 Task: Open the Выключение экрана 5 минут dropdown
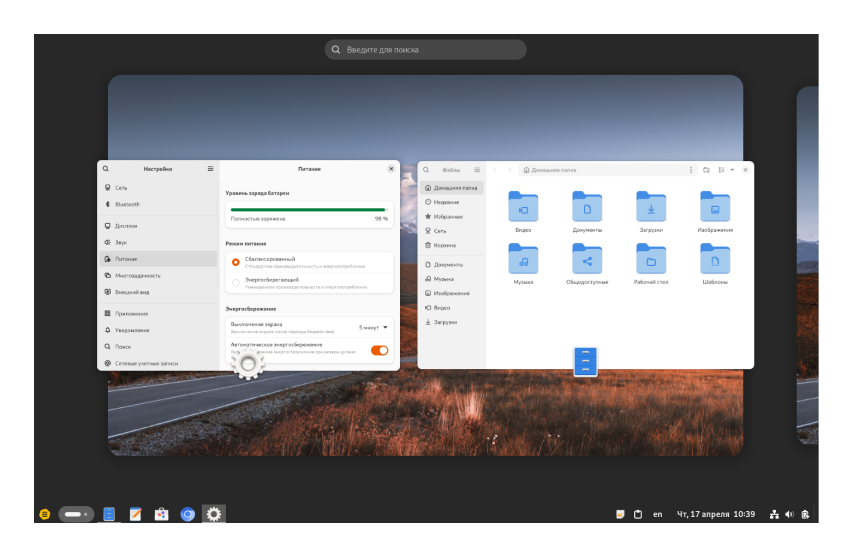coord(373,327)
